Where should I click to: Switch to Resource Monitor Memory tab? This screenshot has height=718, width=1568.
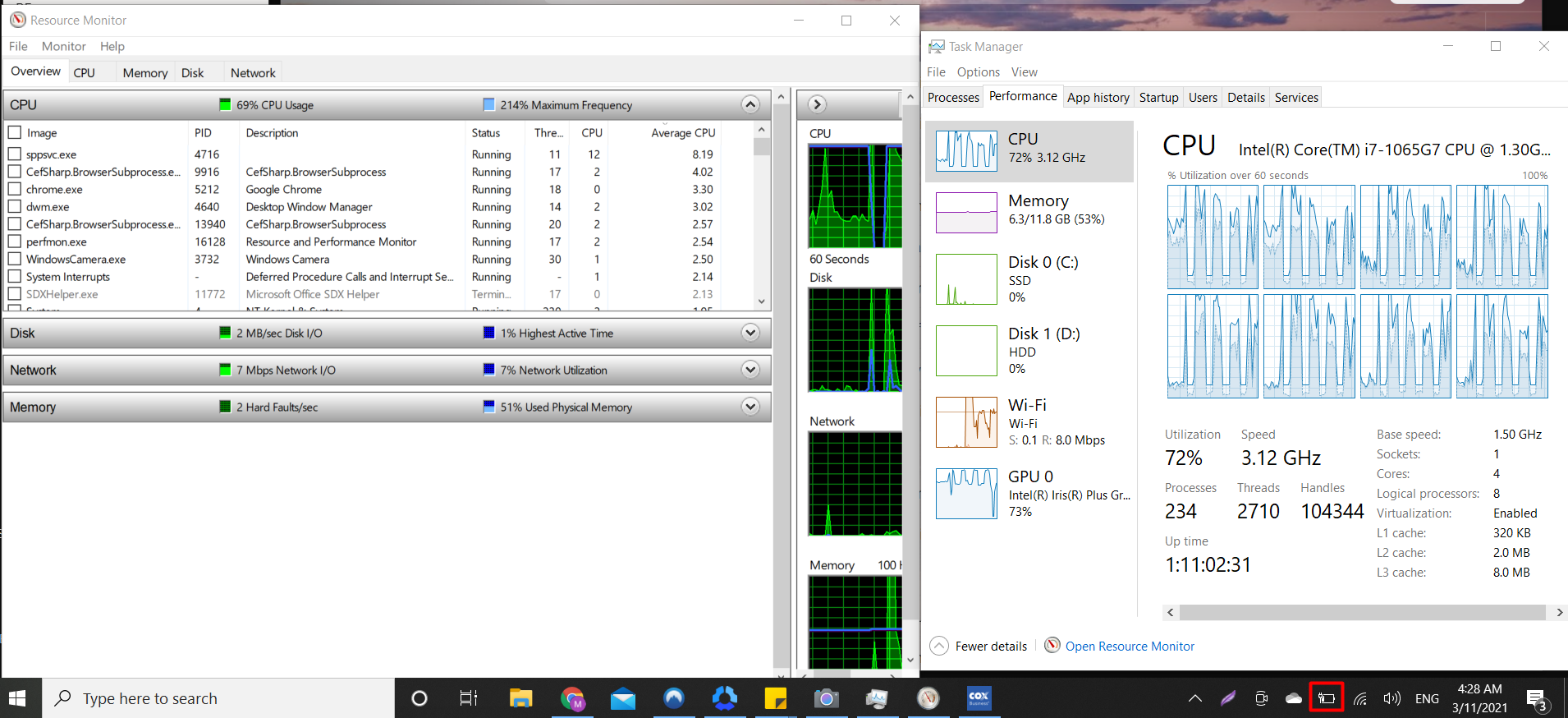(x=145, y=73)
